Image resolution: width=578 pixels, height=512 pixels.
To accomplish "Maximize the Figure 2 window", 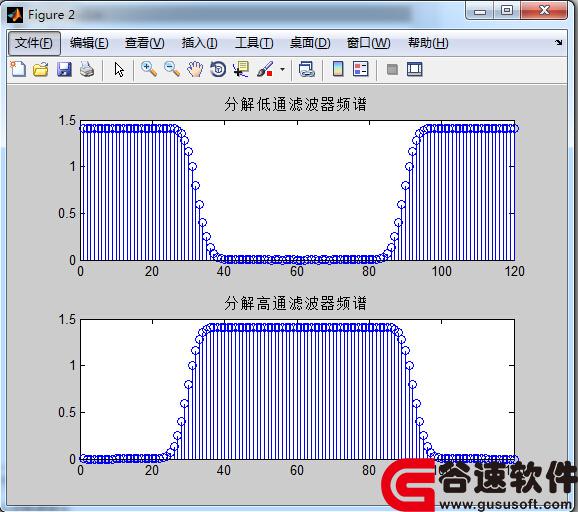I will coord(507,10).
